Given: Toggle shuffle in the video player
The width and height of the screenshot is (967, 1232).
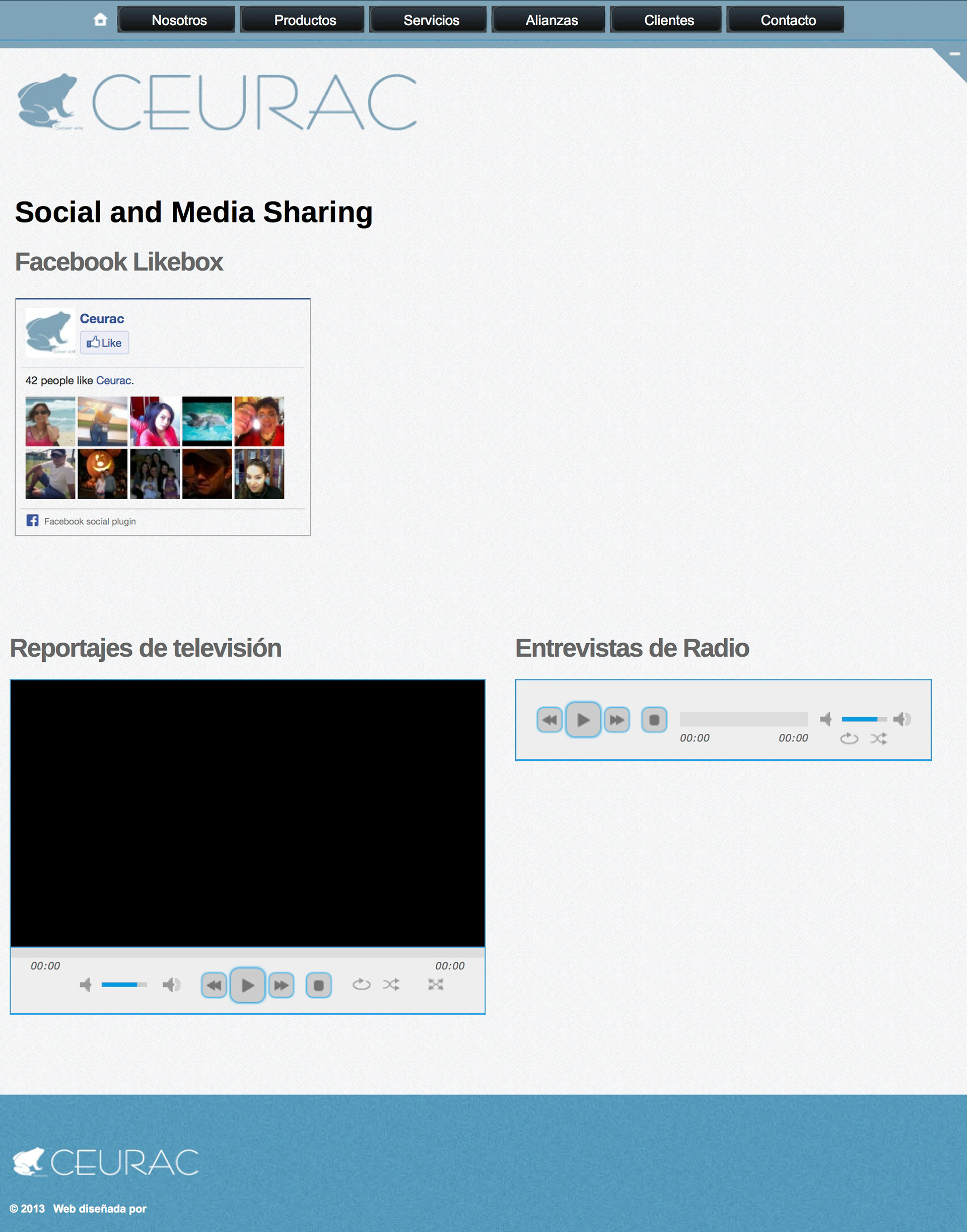Looking at the screenshot, I should coord(391,985).
